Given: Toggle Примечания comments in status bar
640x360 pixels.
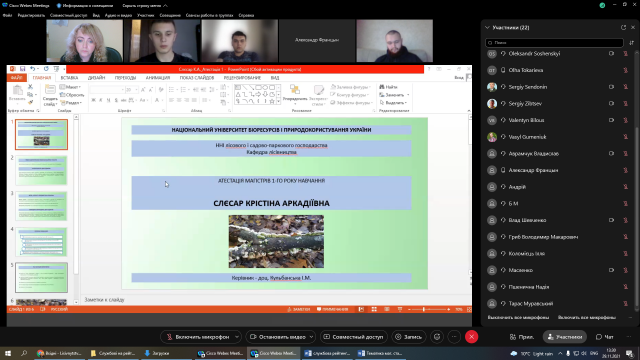Looking at the screenshot, I should [332, 309].
